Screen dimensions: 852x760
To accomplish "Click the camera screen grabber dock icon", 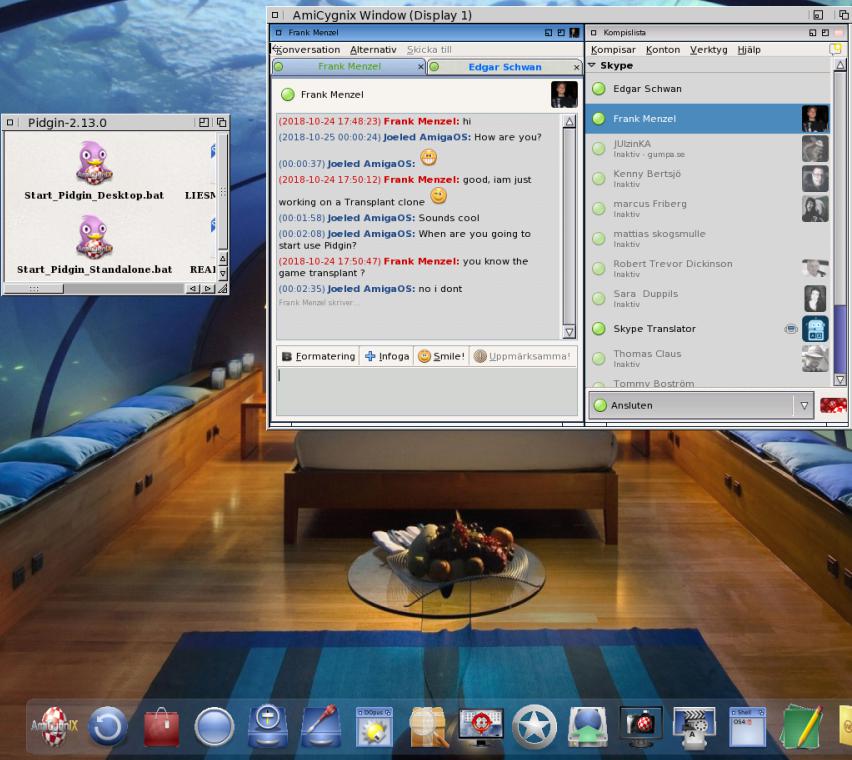I will [641, 726].
